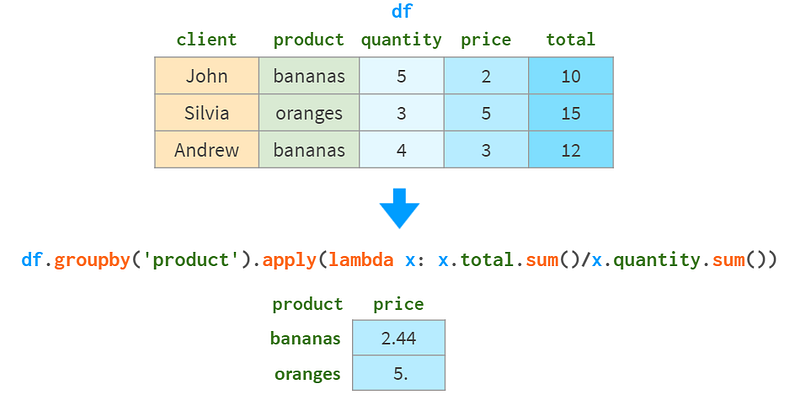Click the total value 10 cell
Screen dimensions: 800x395
pyautogui.click(x=571, y=76)
